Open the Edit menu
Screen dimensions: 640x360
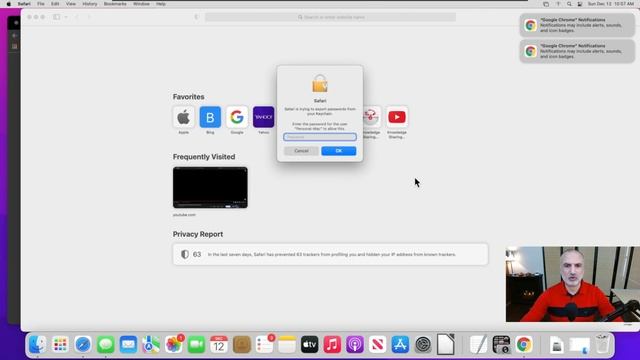point(55,4)
